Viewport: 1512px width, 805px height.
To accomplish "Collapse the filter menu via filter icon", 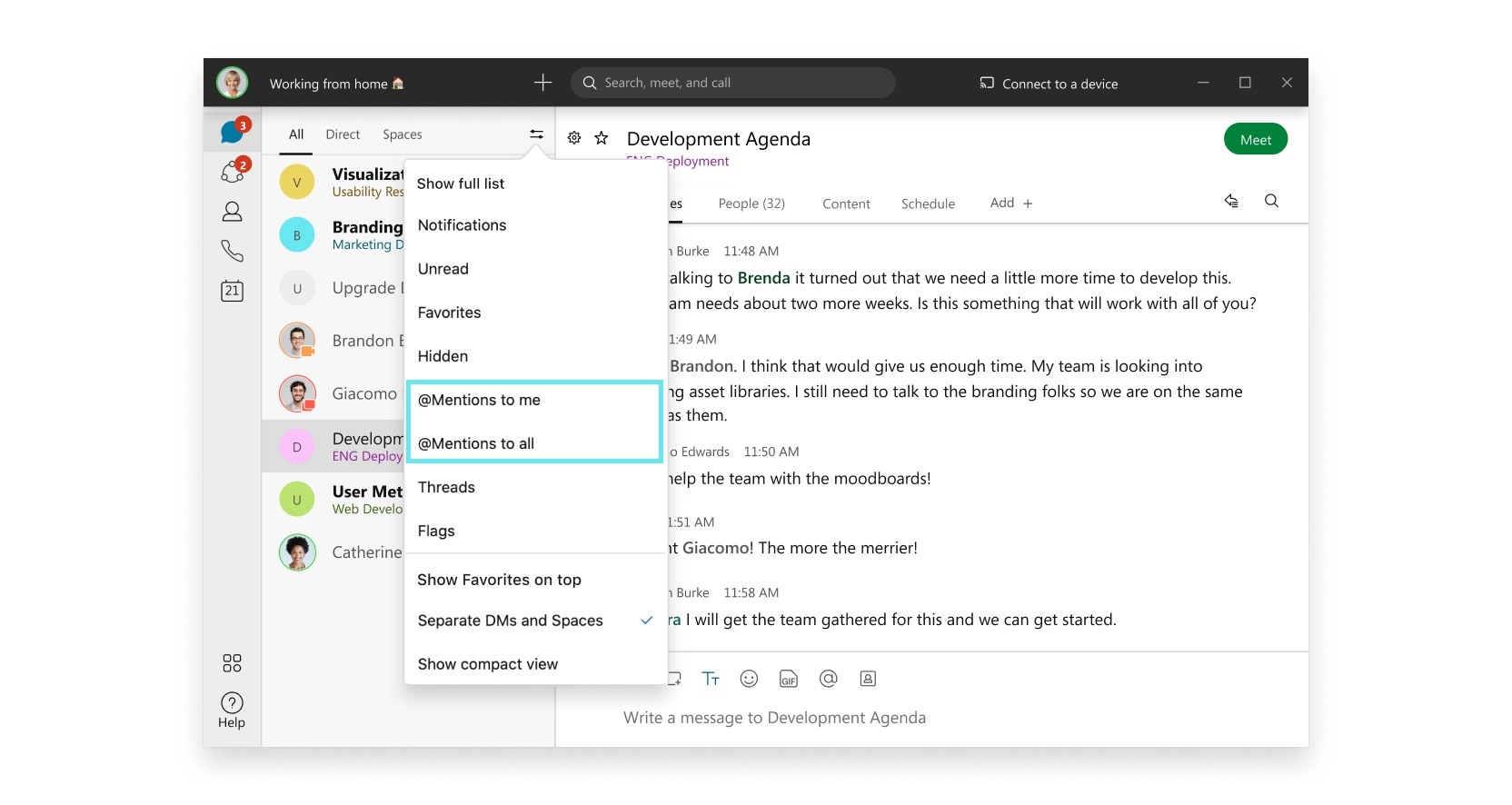I will point(537,134).
